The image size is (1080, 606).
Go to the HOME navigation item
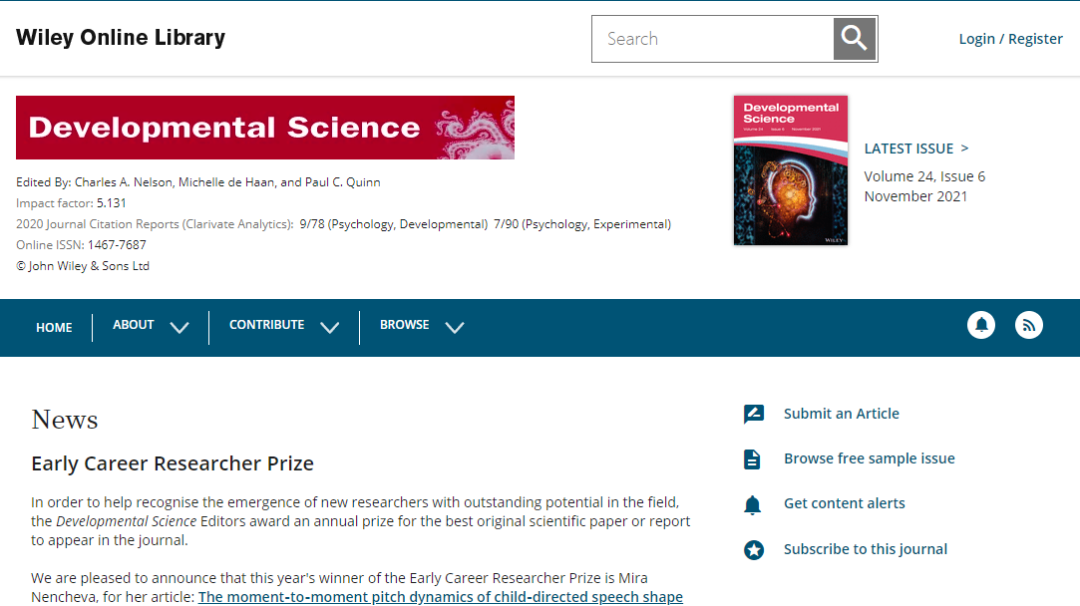point(54,327)
